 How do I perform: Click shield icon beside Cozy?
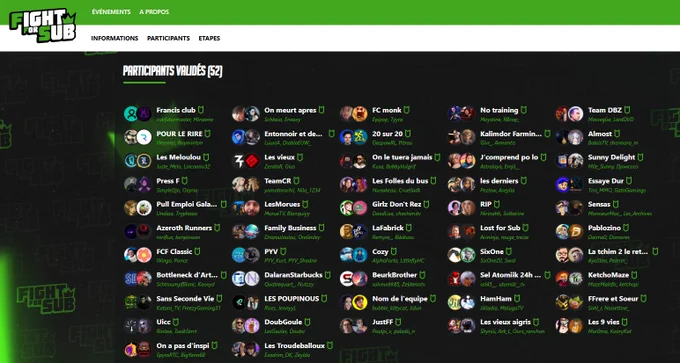pyautogui.click(x=394, y=252)
